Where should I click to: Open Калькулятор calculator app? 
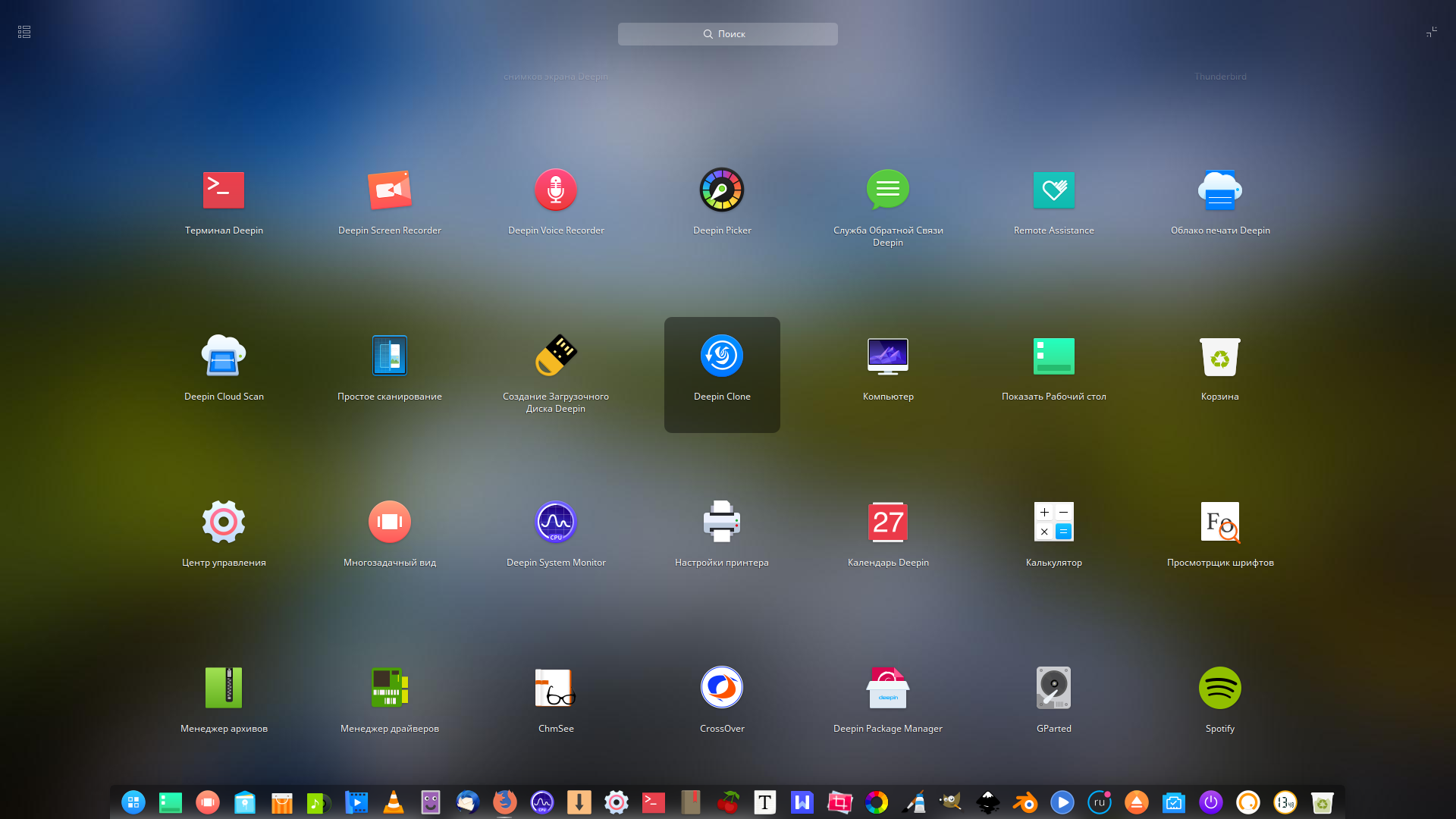pos(1054,522)
